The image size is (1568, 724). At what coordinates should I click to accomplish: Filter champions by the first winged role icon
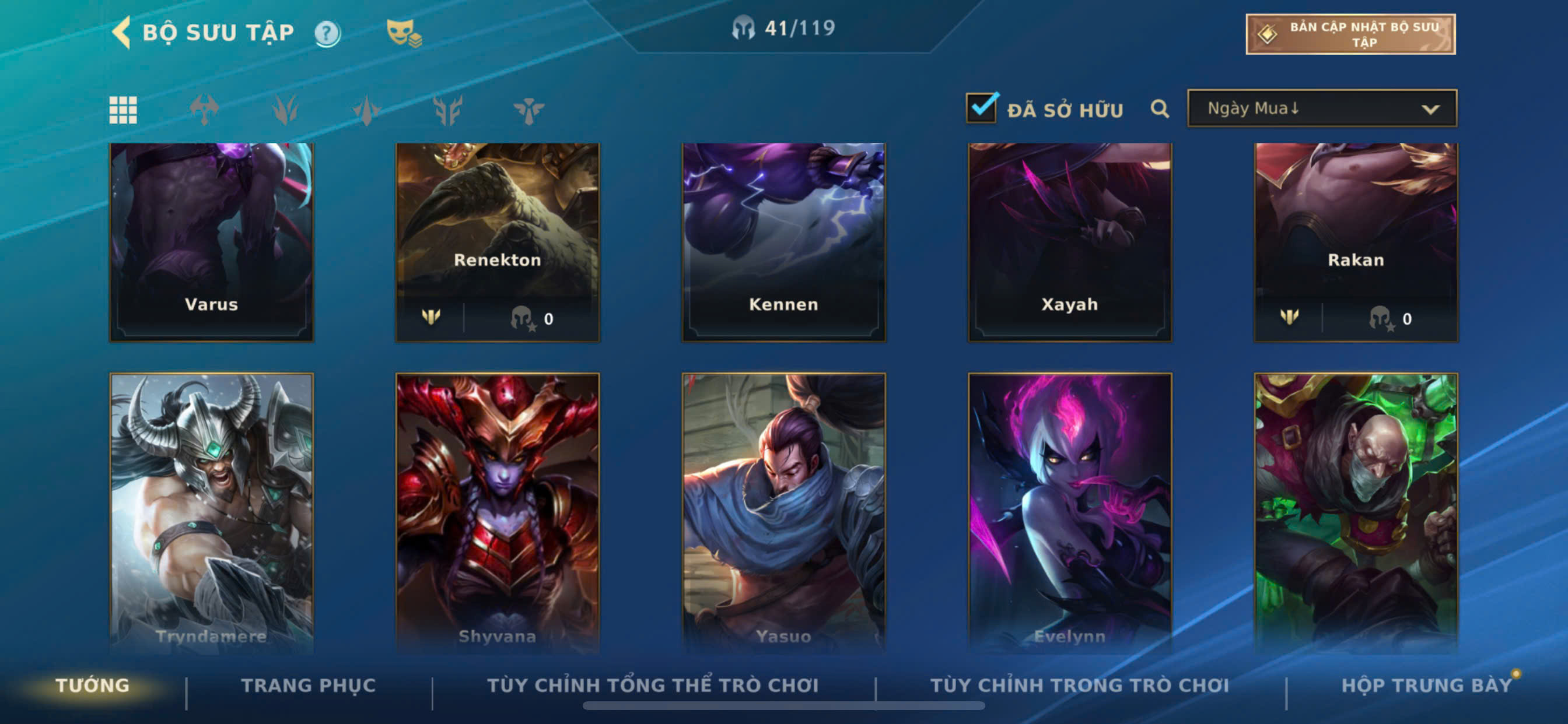coord(205,110)
